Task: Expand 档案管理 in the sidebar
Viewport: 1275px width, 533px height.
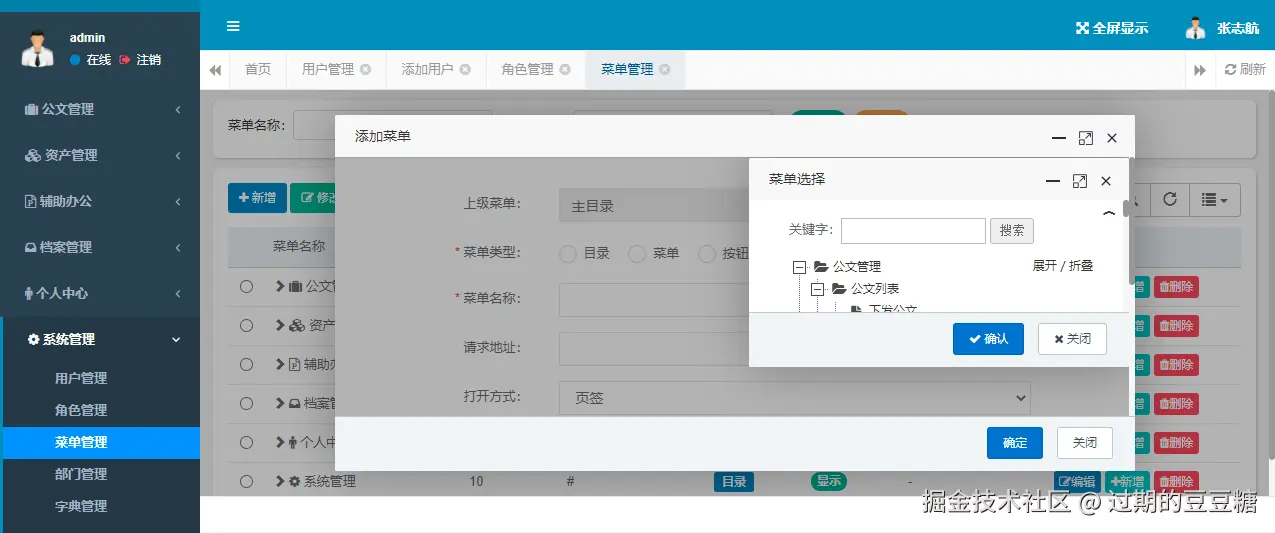Action: coord(100,247)
